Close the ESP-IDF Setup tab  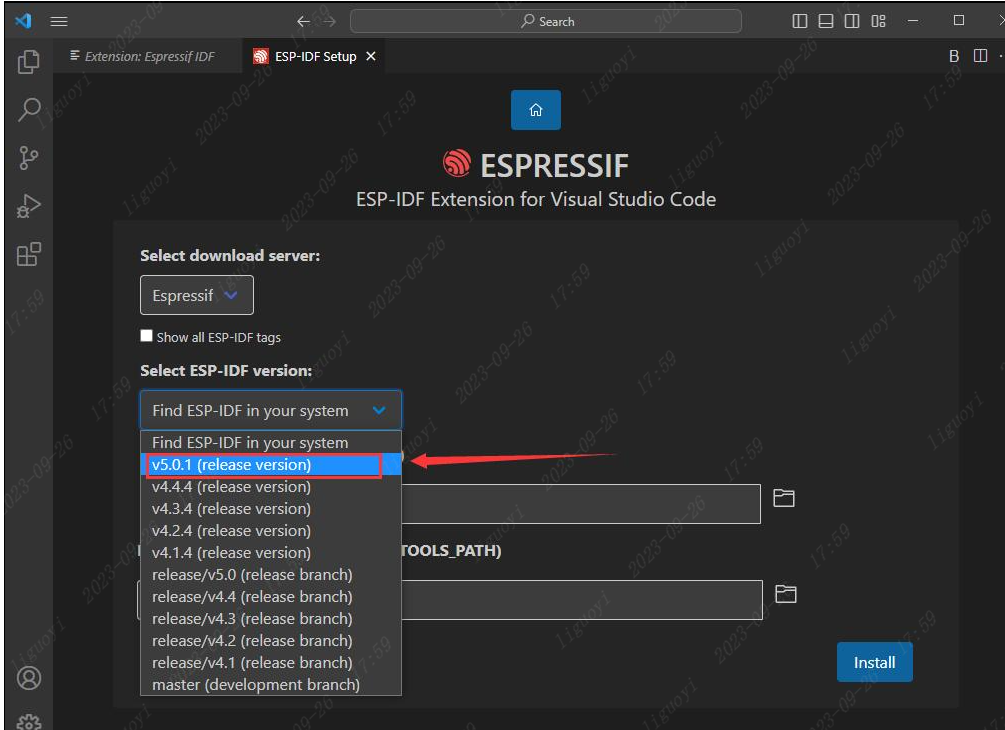pyautogui.click(x=370, y=56)
